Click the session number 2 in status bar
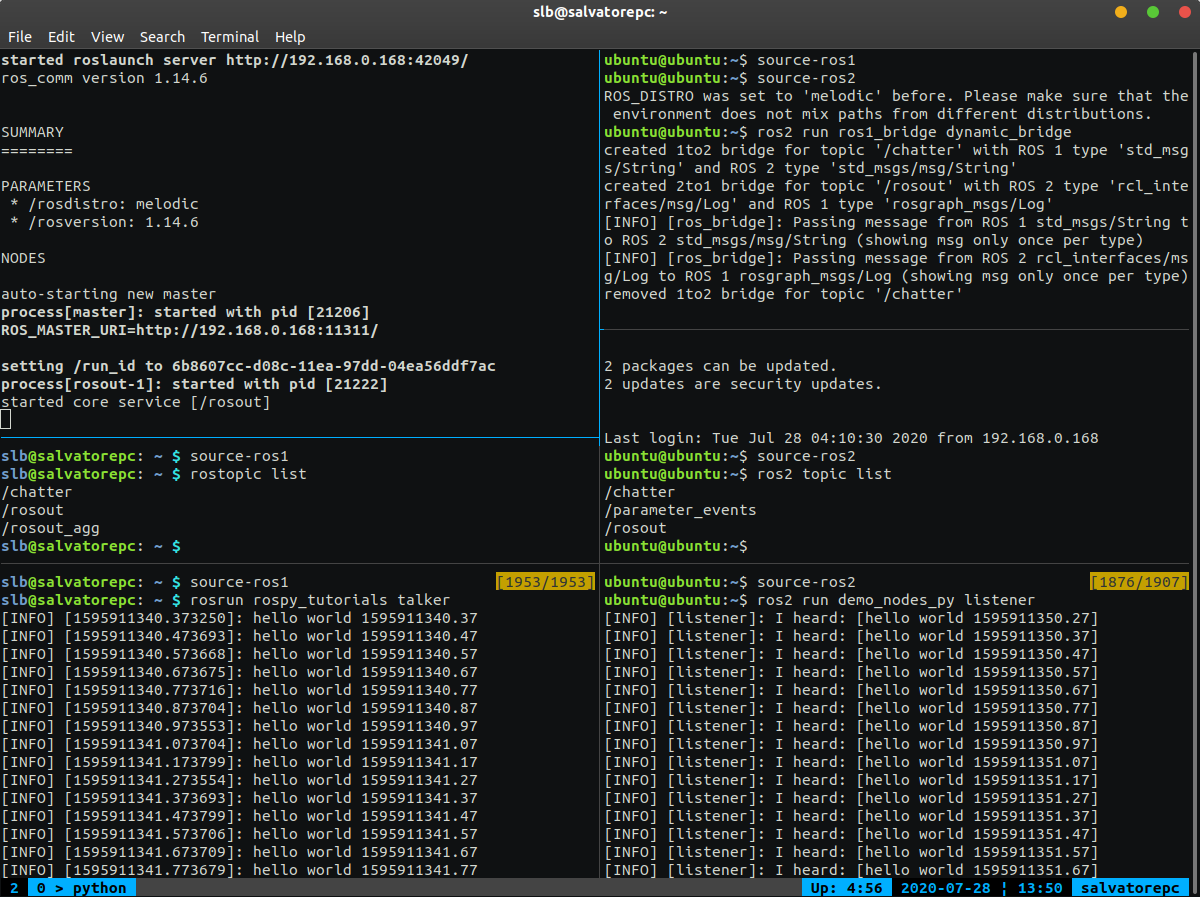This screenshot has width=1200, height=897. [14, 888]
